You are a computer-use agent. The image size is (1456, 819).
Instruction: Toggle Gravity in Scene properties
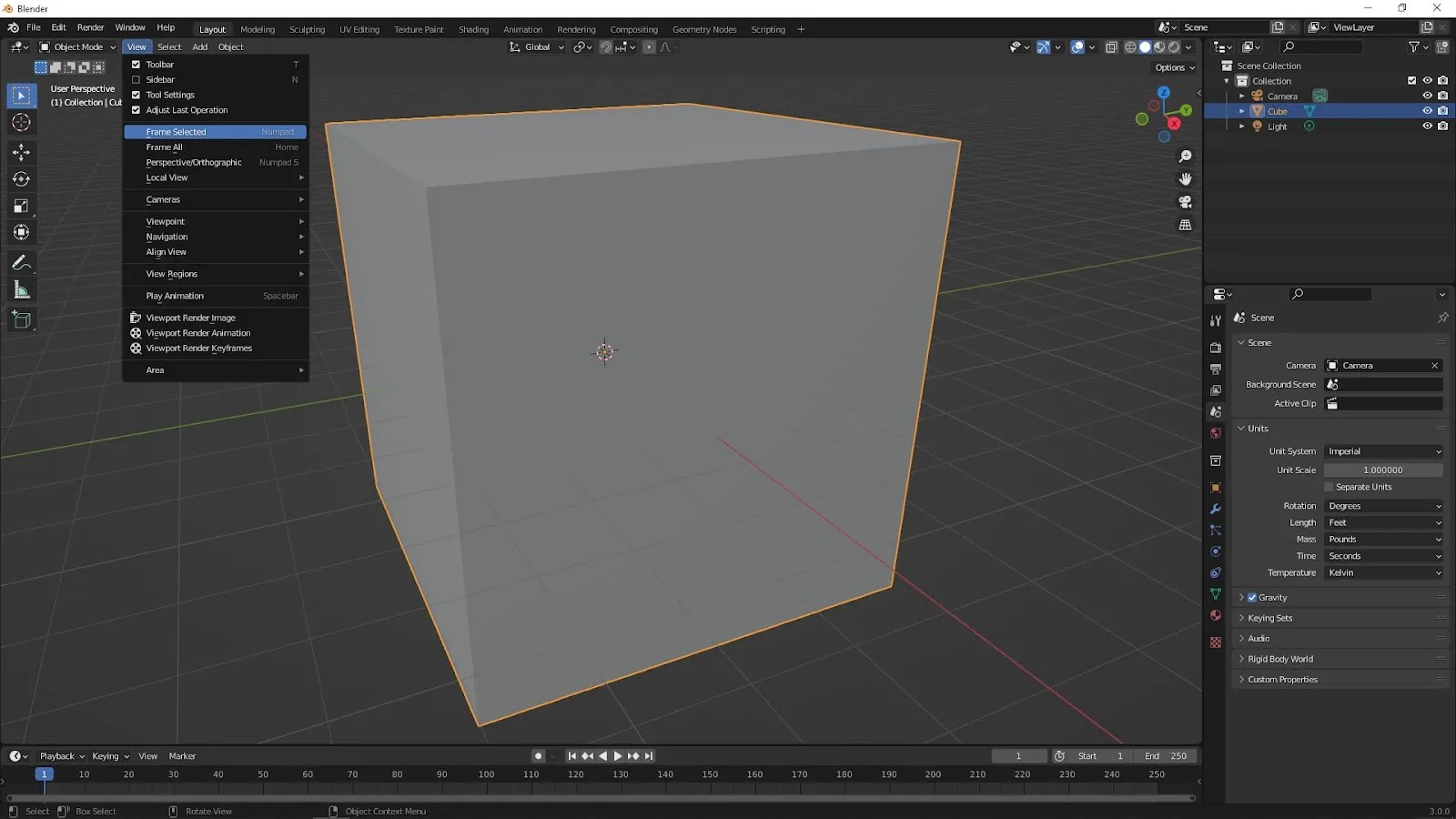(1253, 597)
